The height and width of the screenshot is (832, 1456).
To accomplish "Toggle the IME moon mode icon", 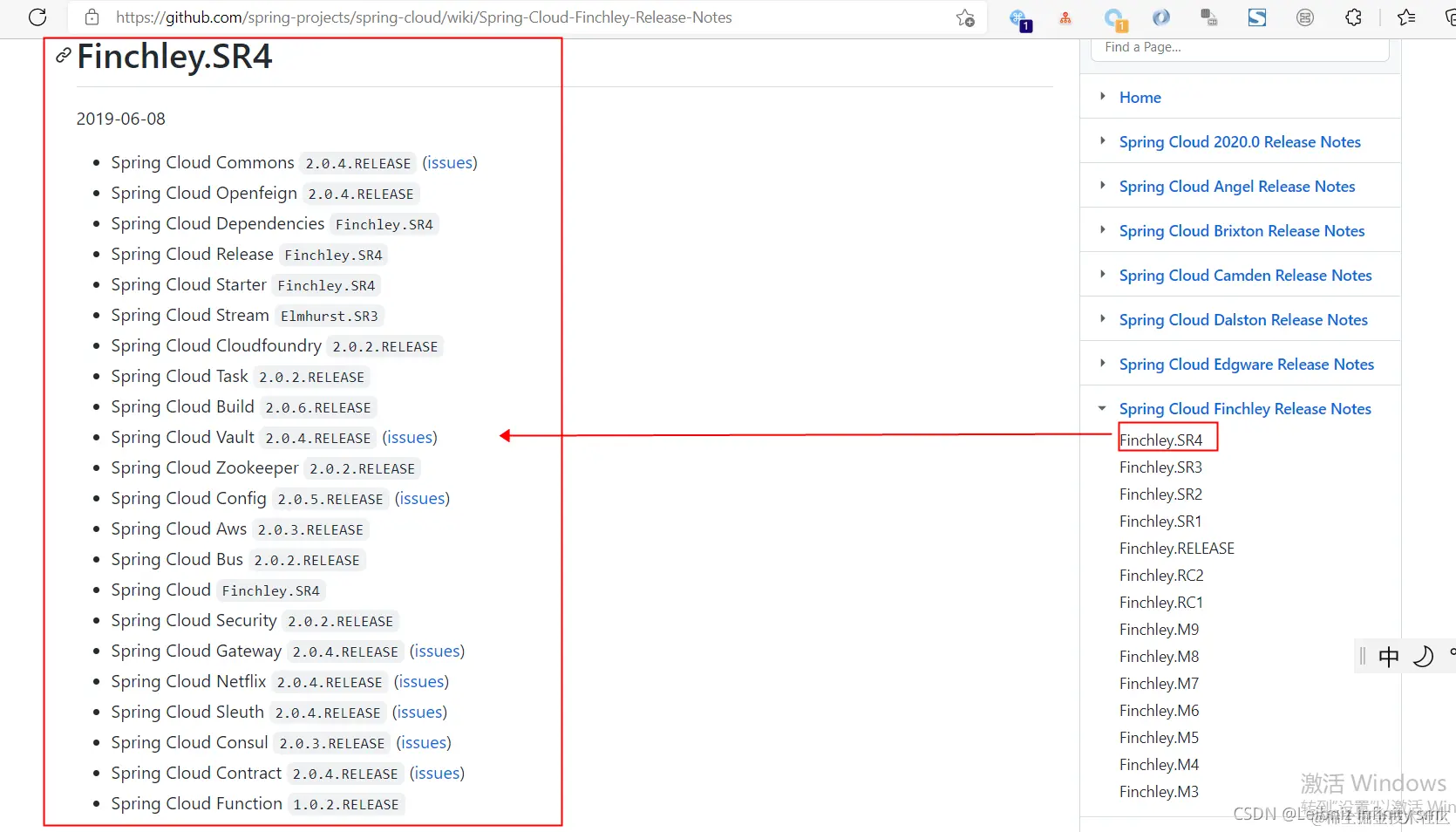I will point(1423,657).
